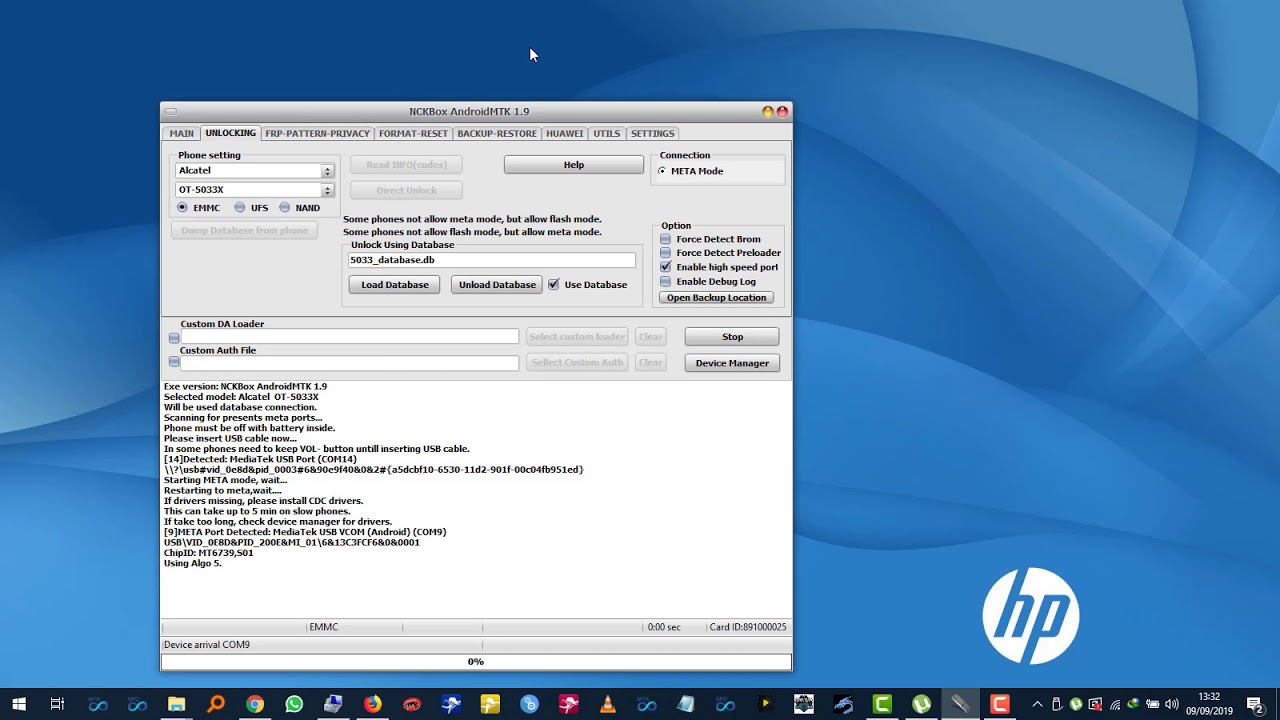Click the Custom DA Loader path field
The width and height of the screenshot is (1280, 720).
[349, 337]
